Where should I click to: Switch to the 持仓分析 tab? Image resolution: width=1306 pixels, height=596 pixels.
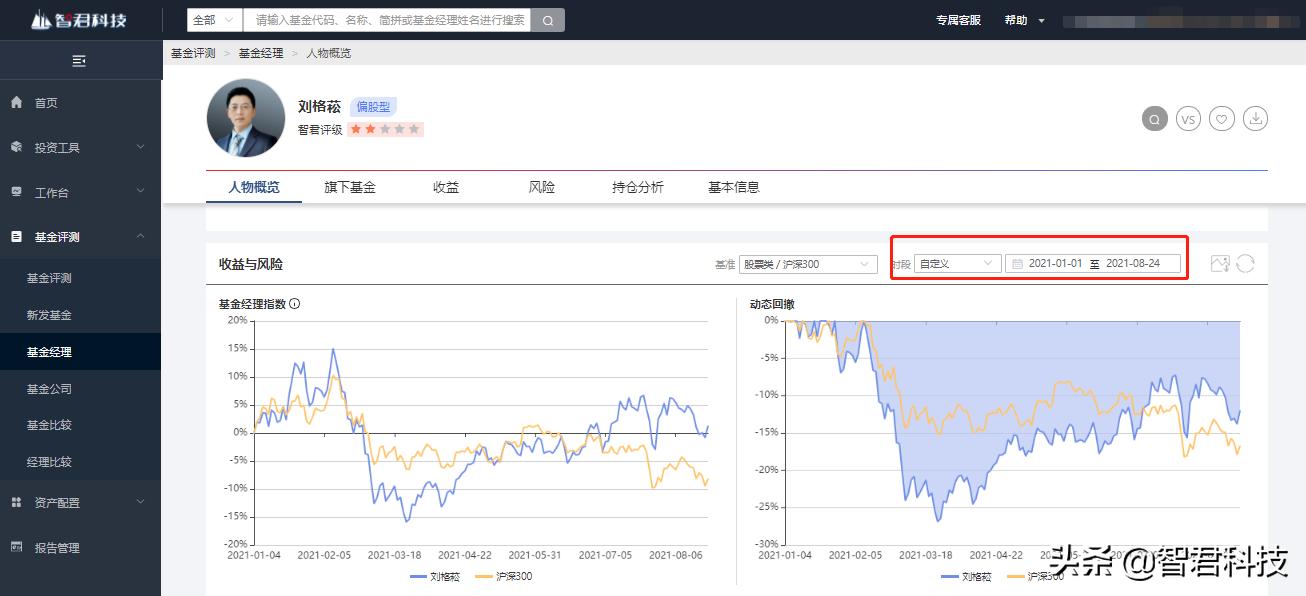pyautogui.click(x=635, y=186)
